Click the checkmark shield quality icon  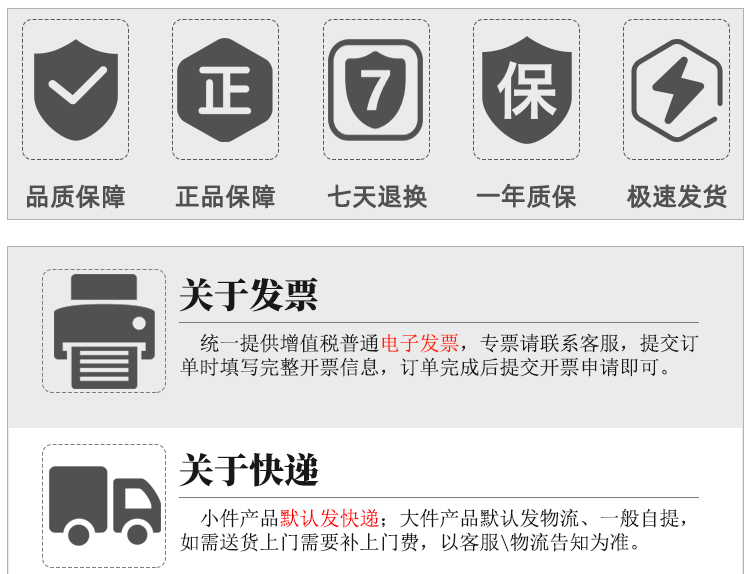click(76, 90)
